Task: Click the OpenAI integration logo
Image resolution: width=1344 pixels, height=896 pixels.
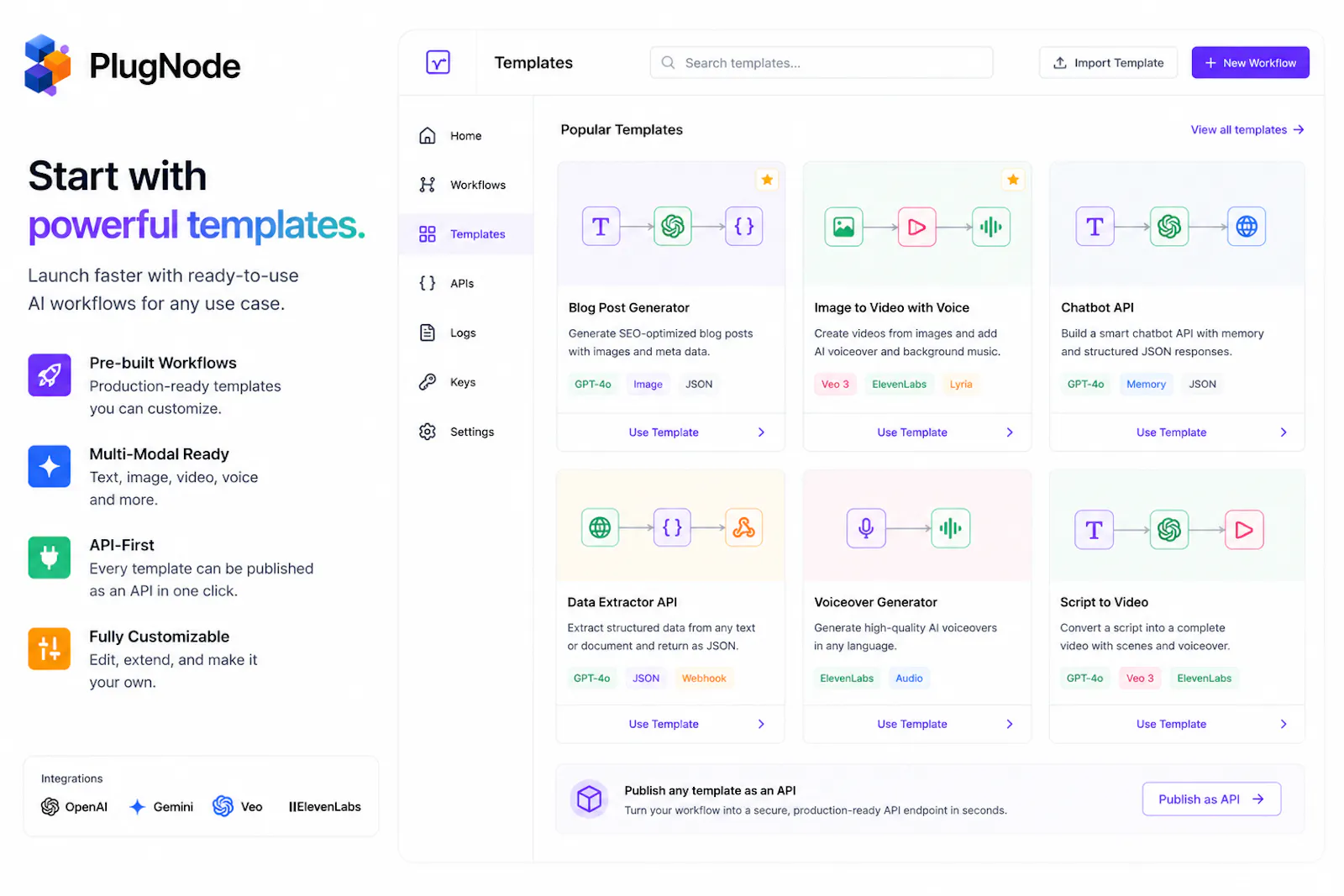Action: pyautogui.click(x=74, y=806)
